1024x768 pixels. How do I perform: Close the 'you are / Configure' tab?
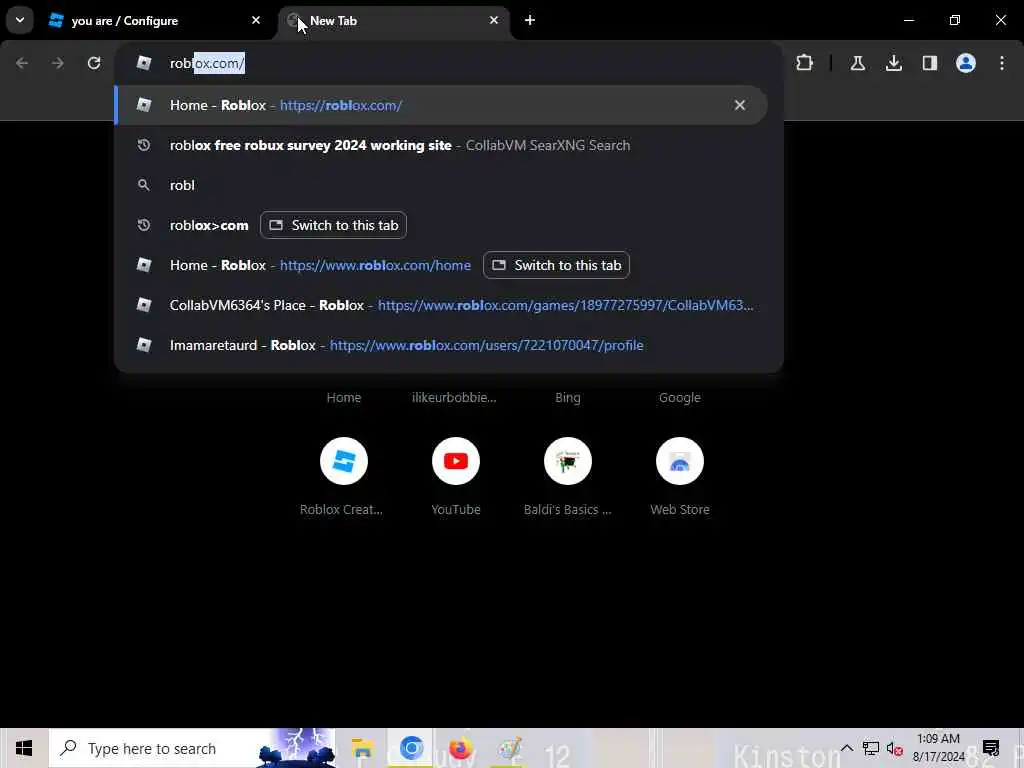click(x=256, y=20)
